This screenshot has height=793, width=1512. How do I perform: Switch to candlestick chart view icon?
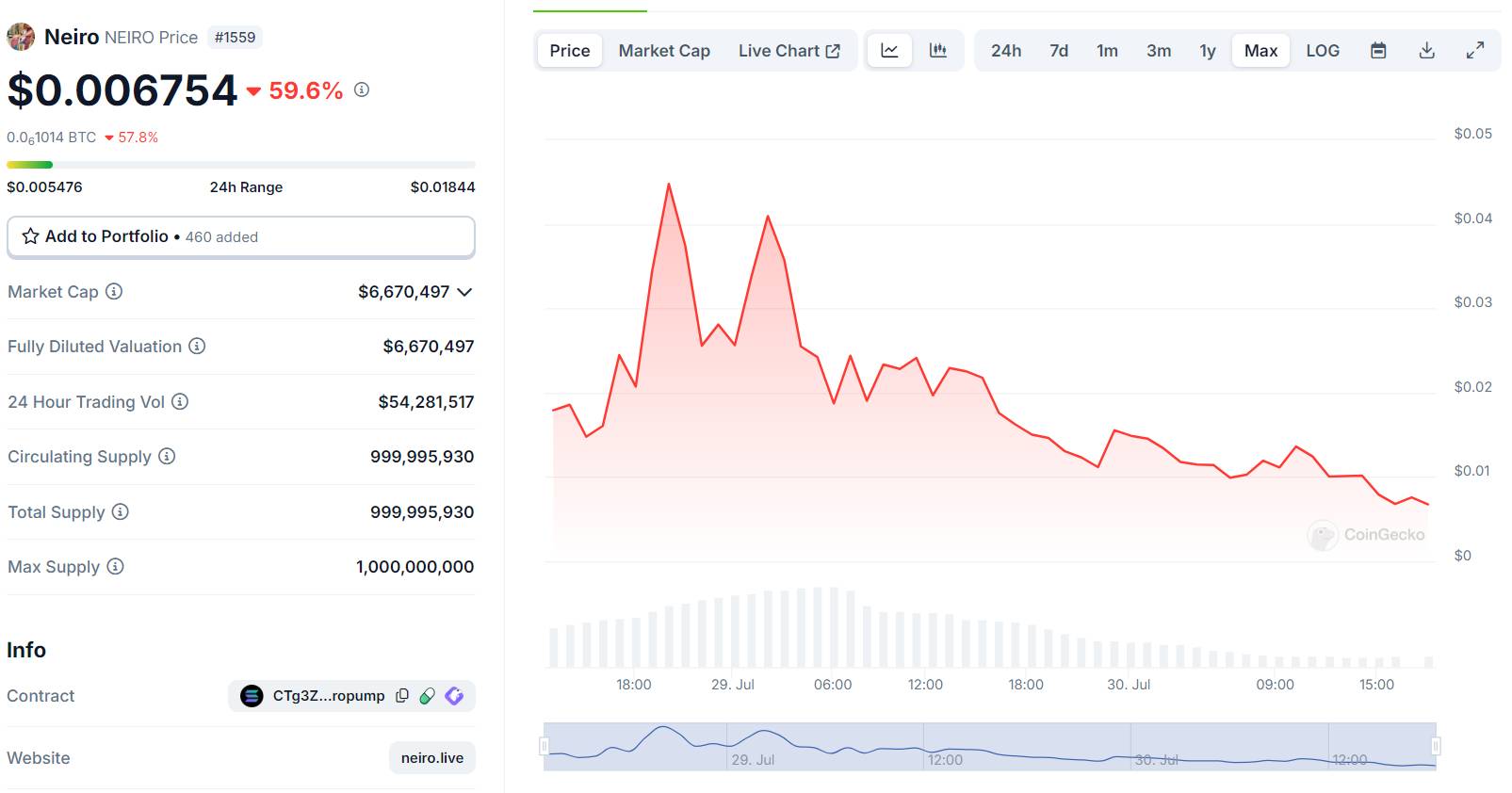(x=938, y=51)
